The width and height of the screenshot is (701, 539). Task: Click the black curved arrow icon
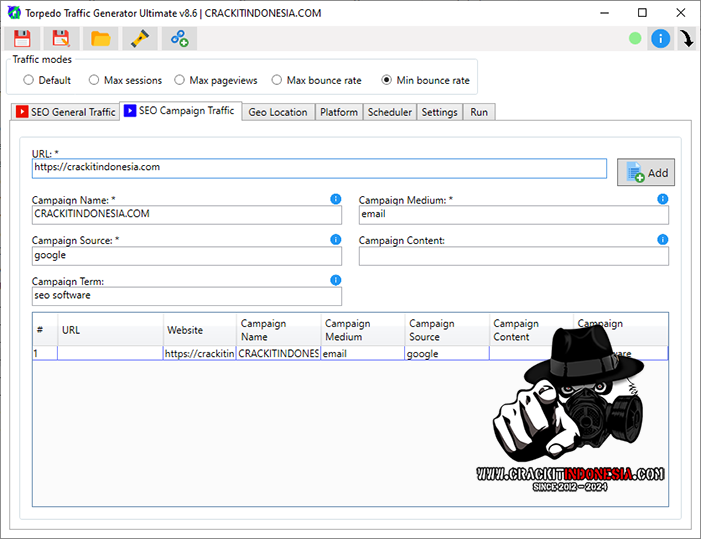(x=687, y=39)
